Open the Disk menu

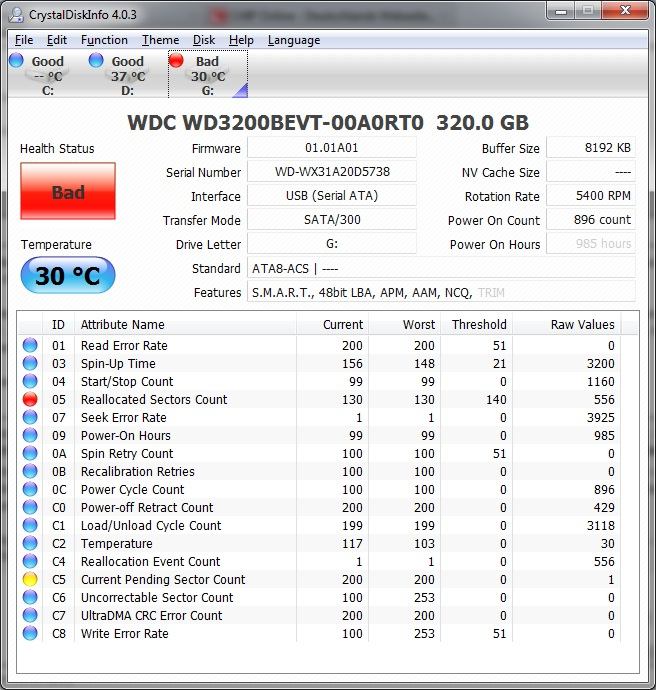pos(204,40)
